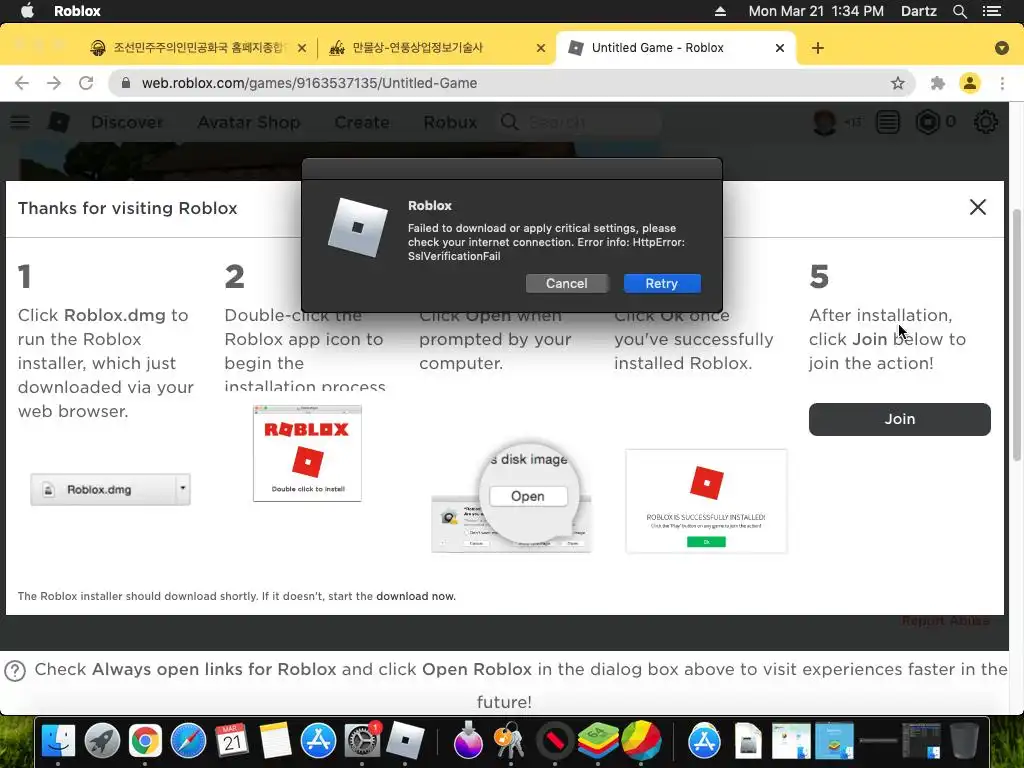Go back in browser history
The width and height of the screenshot is (1024, 768).
pyautogui.click(x=22, y=83)
